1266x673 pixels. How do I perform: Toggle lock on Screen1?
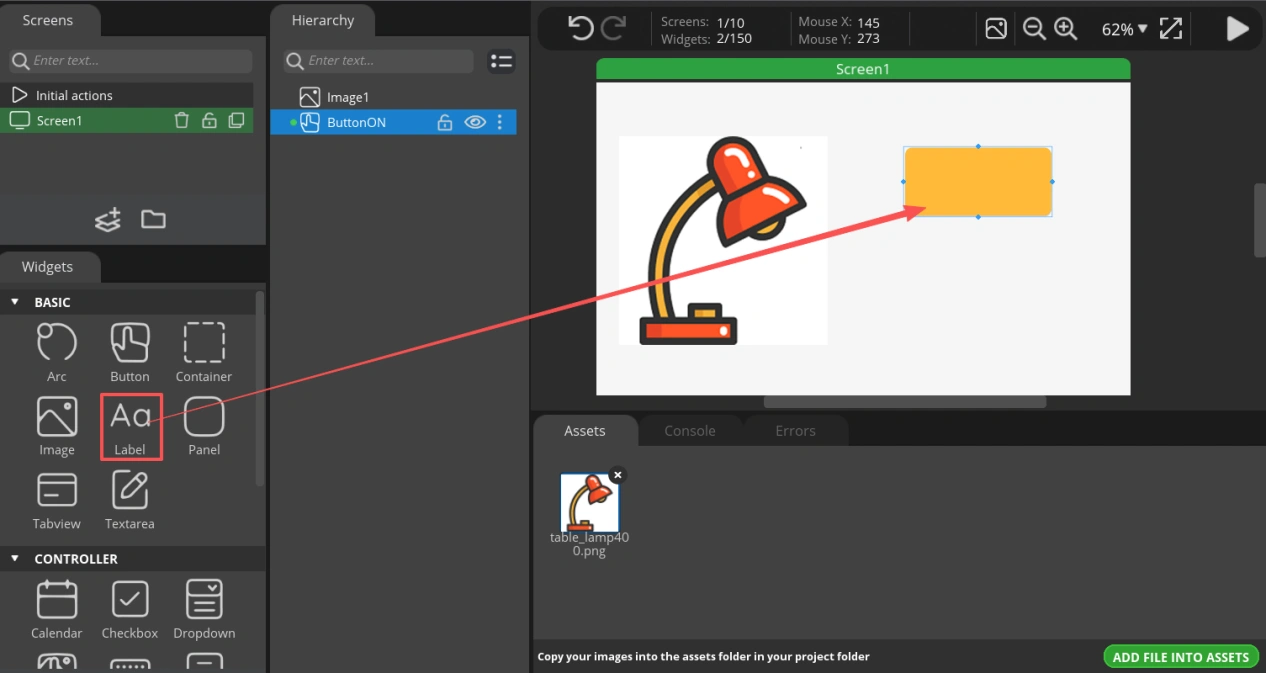[x=209, y=121]
